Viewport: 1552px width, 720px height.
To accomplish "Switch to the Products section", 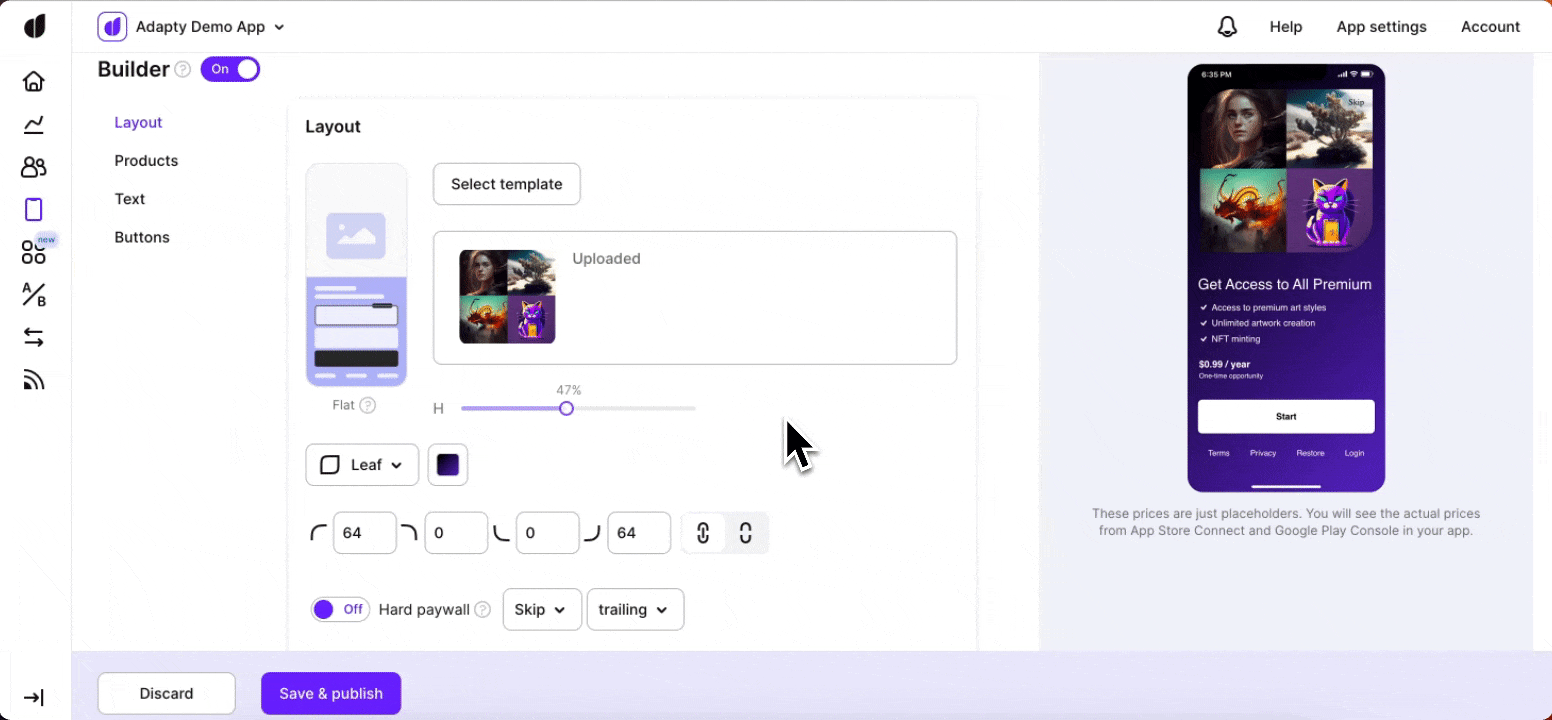I will [146, 161].
